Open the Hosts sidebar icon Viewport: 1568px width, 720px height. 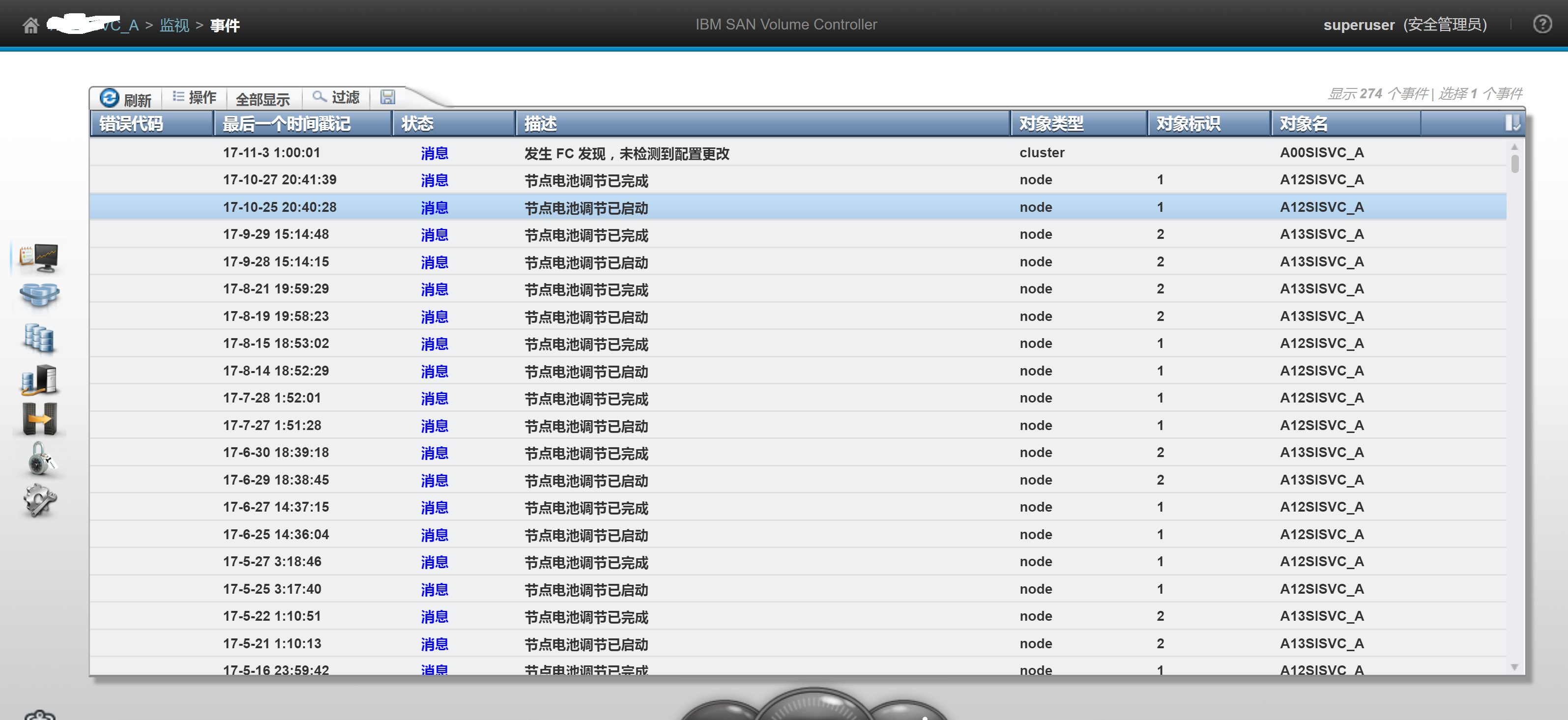(x=39, y=380)
